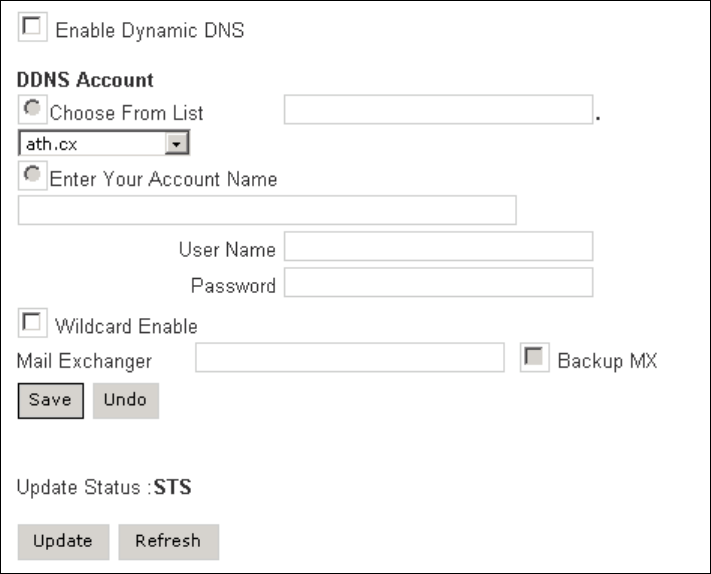
Task: Click the Wildcard Enable label text
Action: click(126, 326)
